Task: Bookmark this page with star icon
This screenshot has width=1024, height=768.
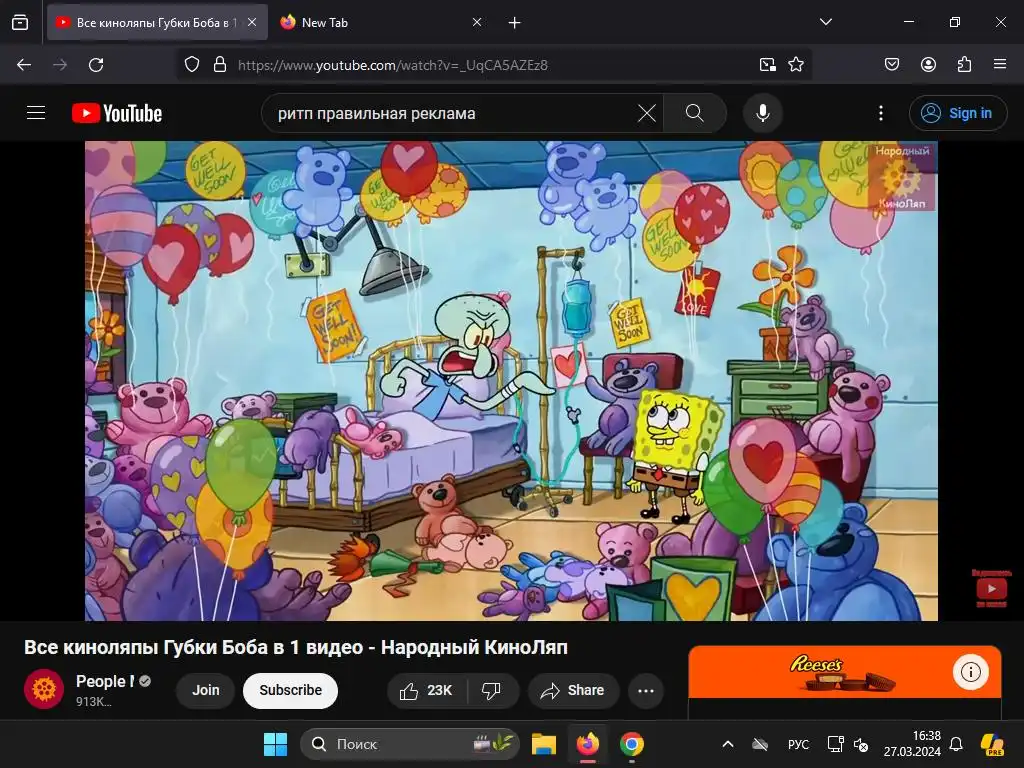Action: pos(796,65)
